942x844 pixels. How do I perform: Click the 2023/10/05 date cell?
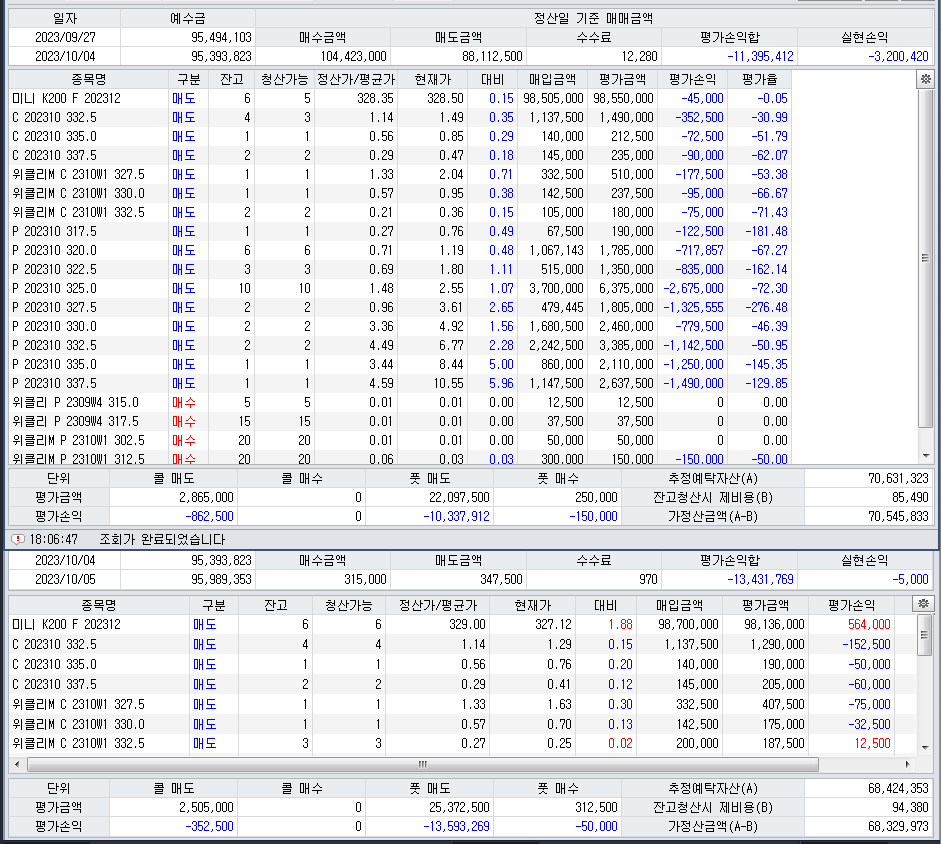[x=65, y=579]
